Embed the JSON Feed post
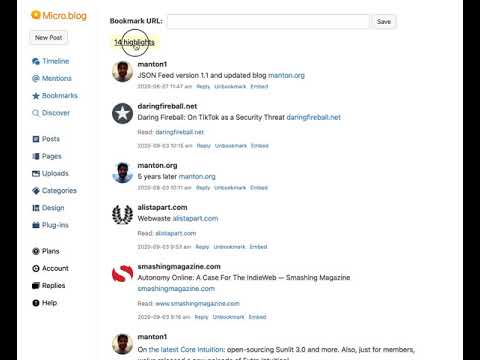The height and width of the screenshot is (360, 480). (259, 87)
